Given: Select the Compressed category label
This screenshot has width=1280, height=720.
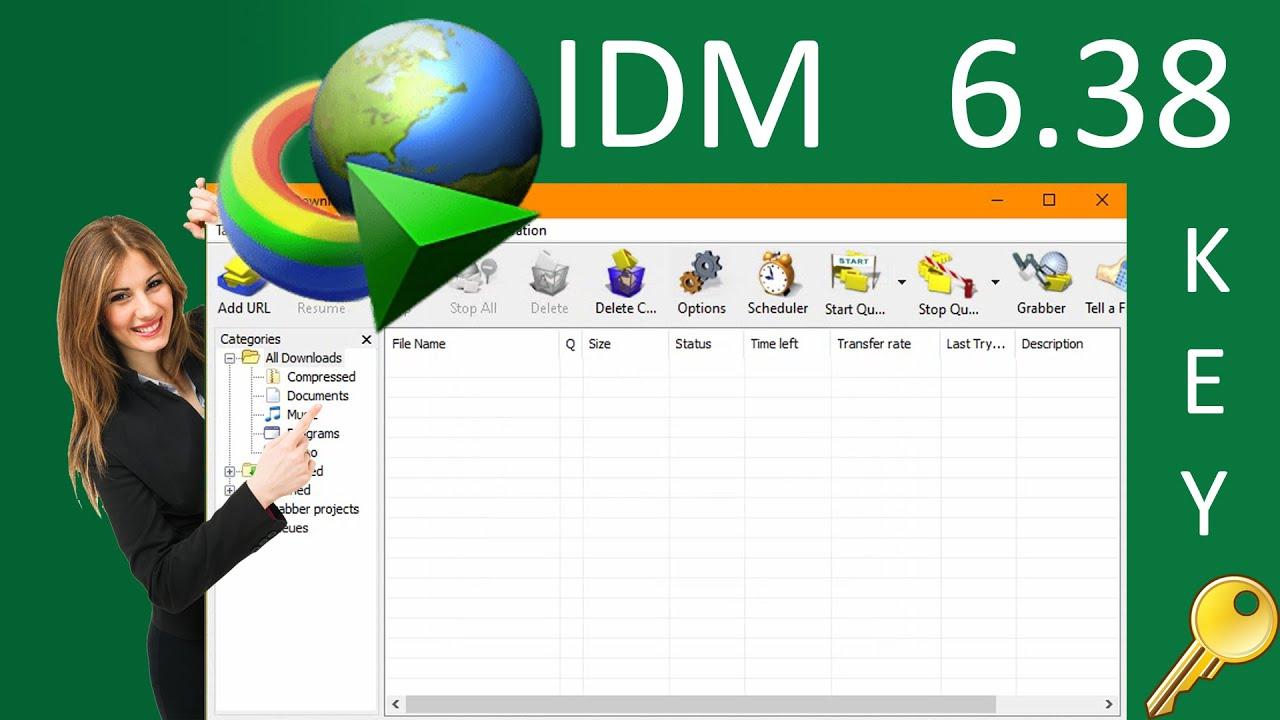Looking at the screenshot, I should pyautogui.click(x=321, y=377).
